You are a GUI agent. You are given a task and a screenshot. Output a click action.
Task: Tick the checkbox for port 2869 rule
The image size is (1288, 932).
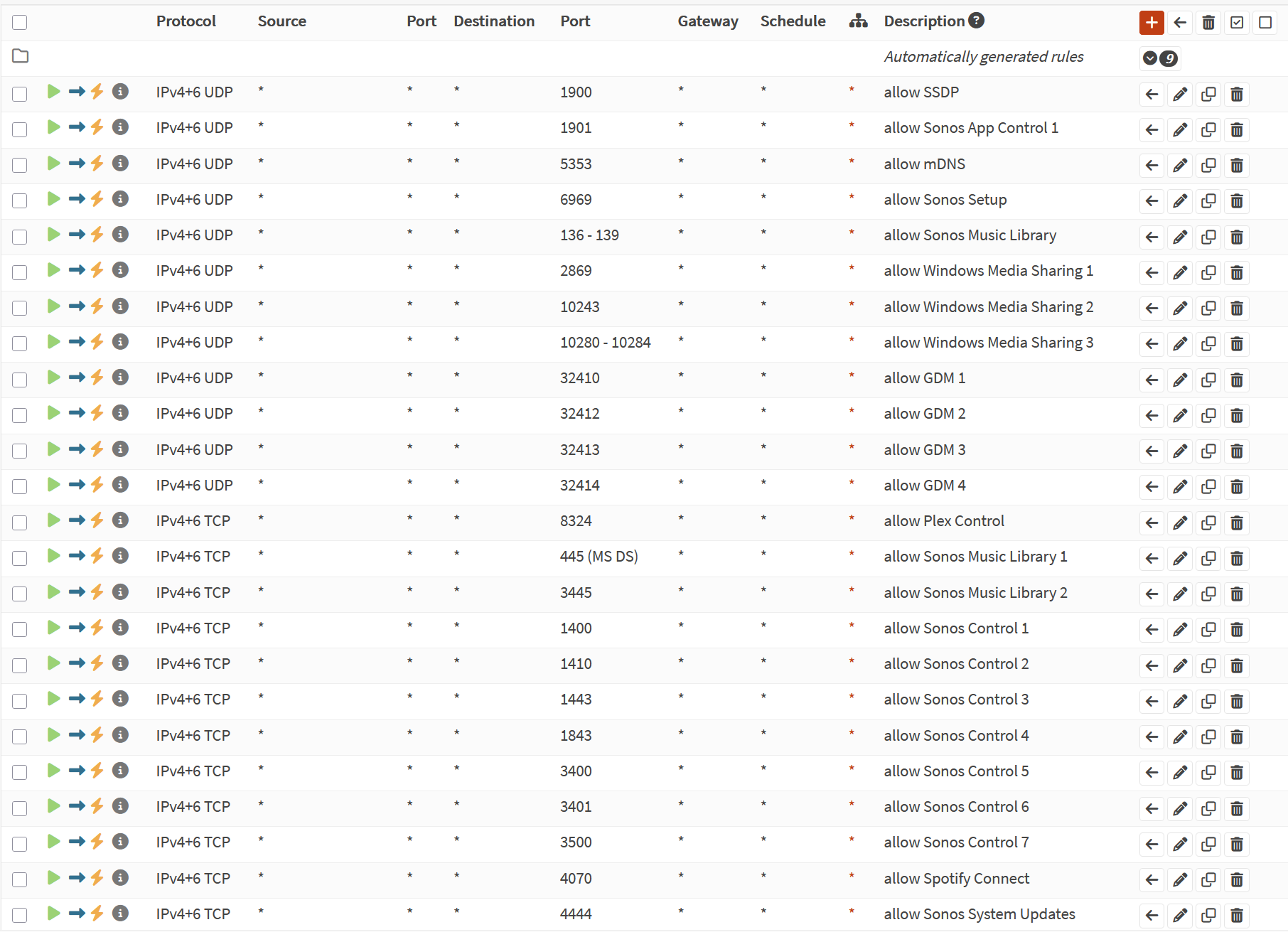tap(20, 272)
